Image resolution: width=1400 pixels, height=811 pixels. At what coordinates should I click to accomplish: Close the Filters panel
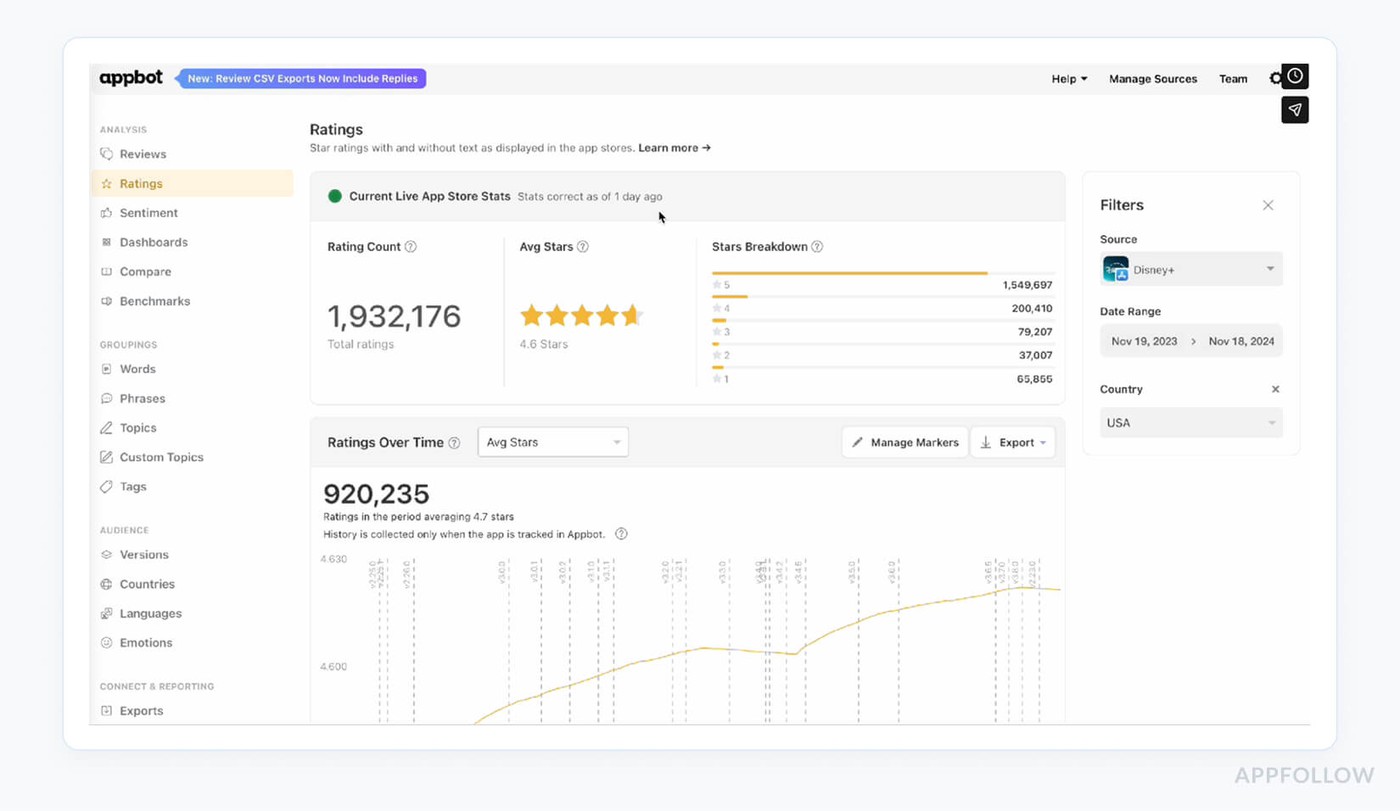pyautogui.click(x=1268, y=205)
